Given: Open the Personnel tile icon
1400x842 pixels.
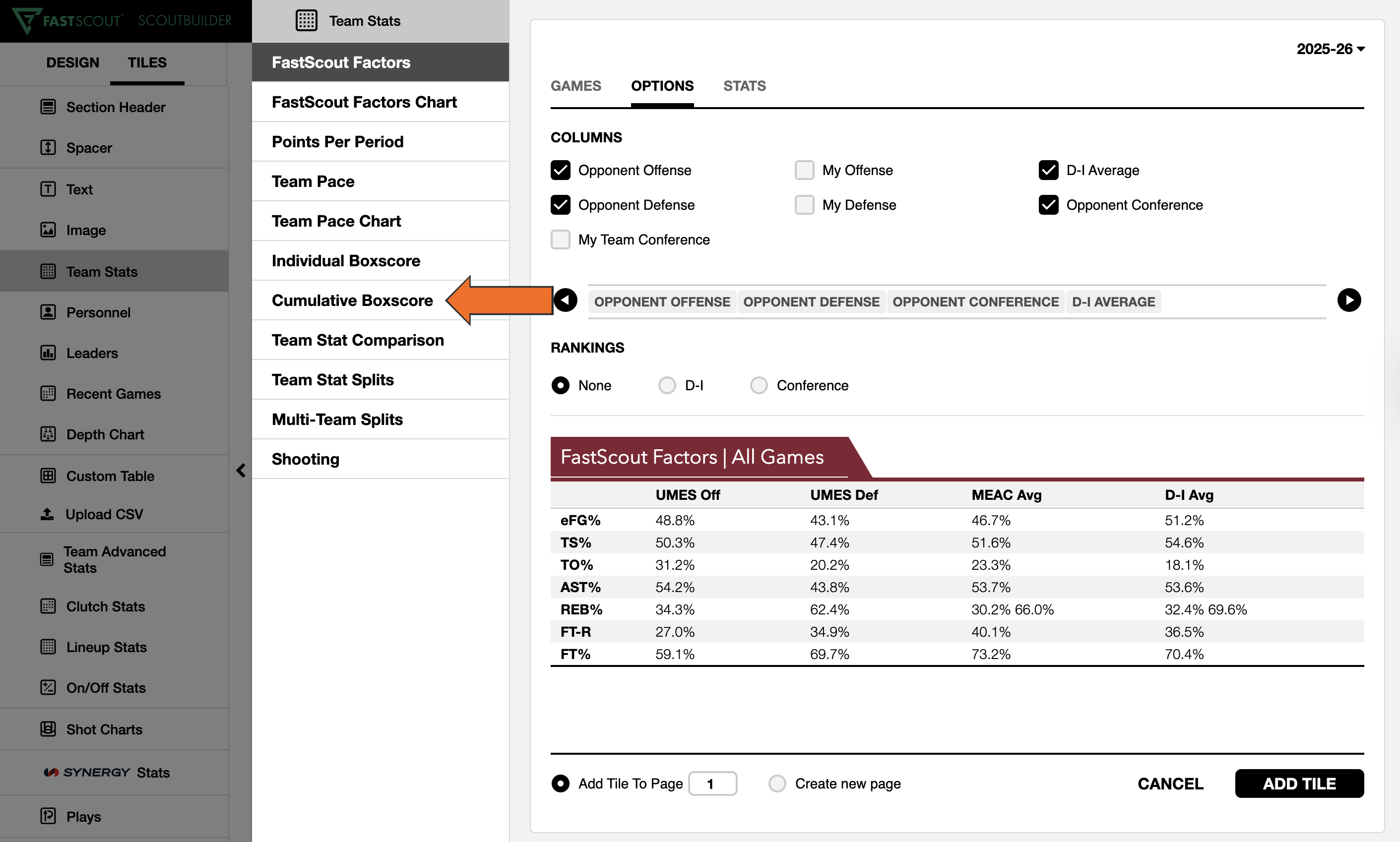Looking at the screenshot, I should pyautogui.click(x=48, y=312).
